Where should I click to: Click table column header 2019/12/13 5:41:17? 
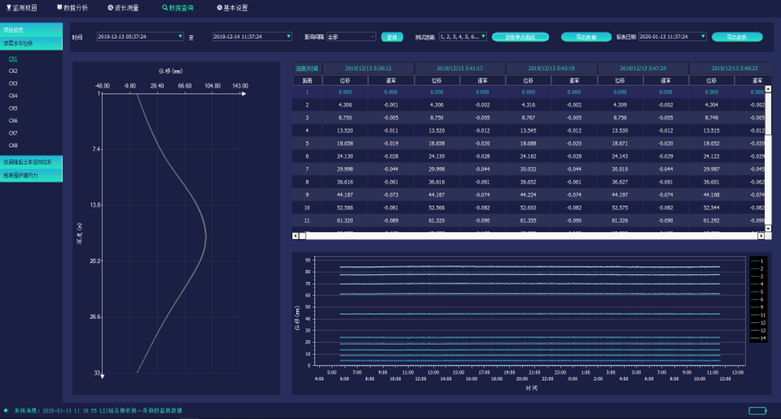click(460, 68)
